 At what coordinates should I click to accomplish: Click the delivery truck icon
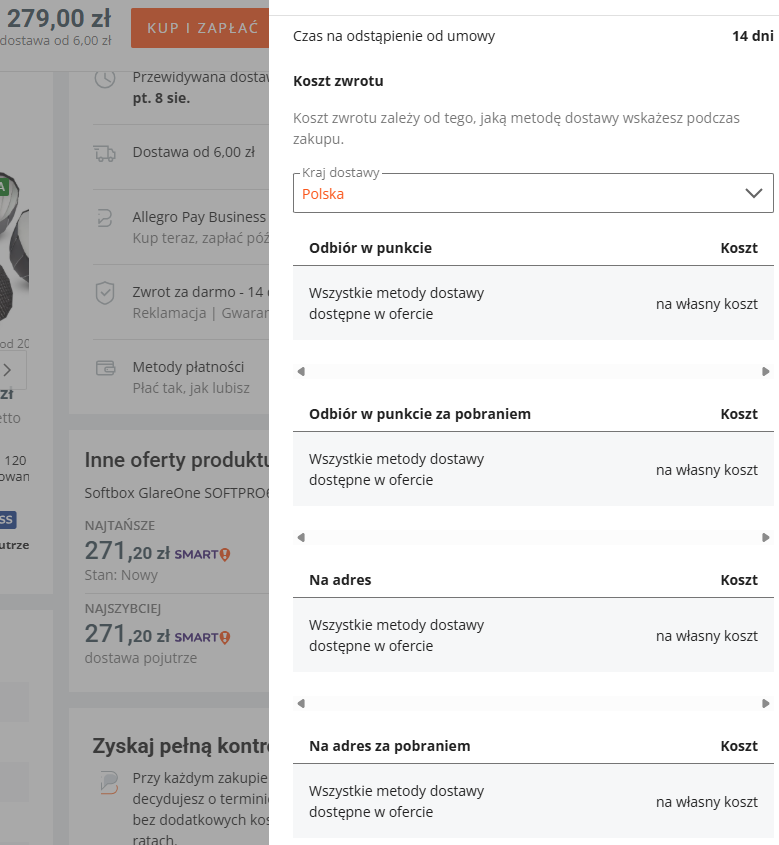click(x=105, y=154)
